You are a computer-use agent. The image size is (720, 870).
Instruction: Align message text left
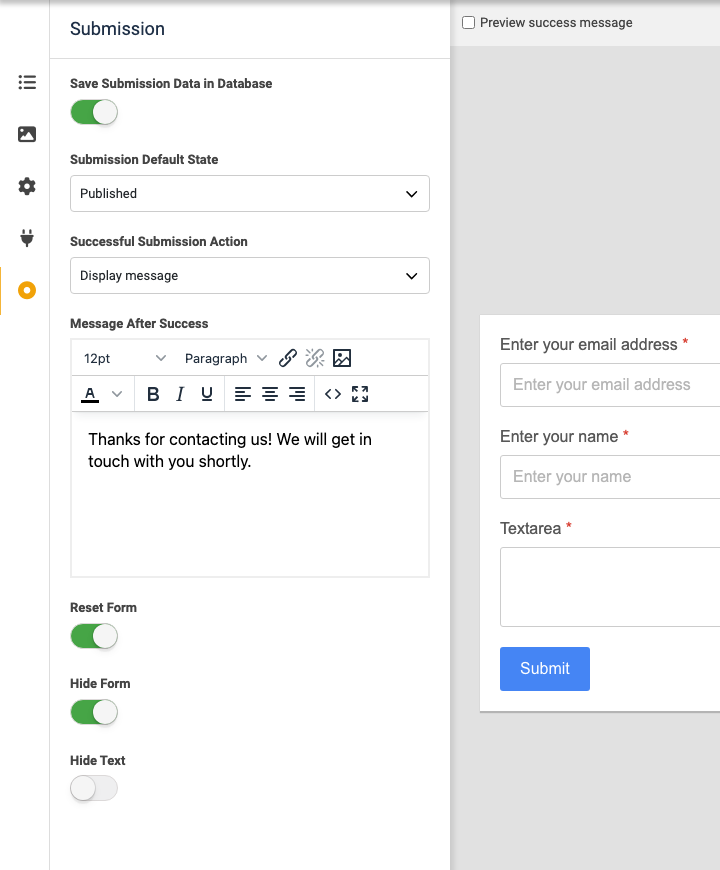(x=242, y=394)
